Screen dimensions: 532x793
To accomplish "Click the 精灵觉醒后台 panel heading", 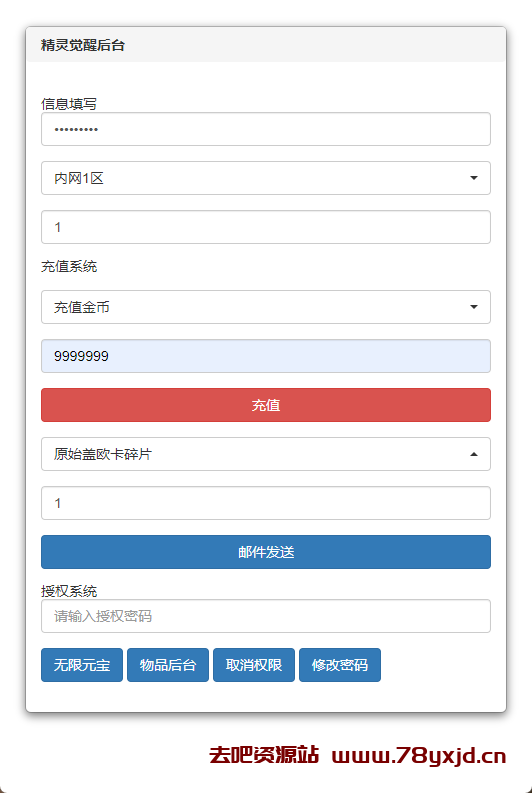I will pos(83,45).
